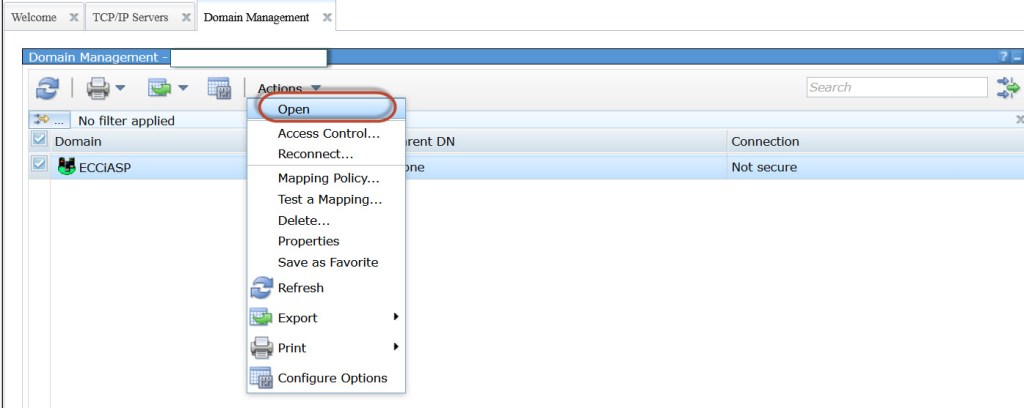The height and width of the screenshot is (408, 1024).
Task: Open Configure Options from the toolbar icon
Action: pos(219,89)
